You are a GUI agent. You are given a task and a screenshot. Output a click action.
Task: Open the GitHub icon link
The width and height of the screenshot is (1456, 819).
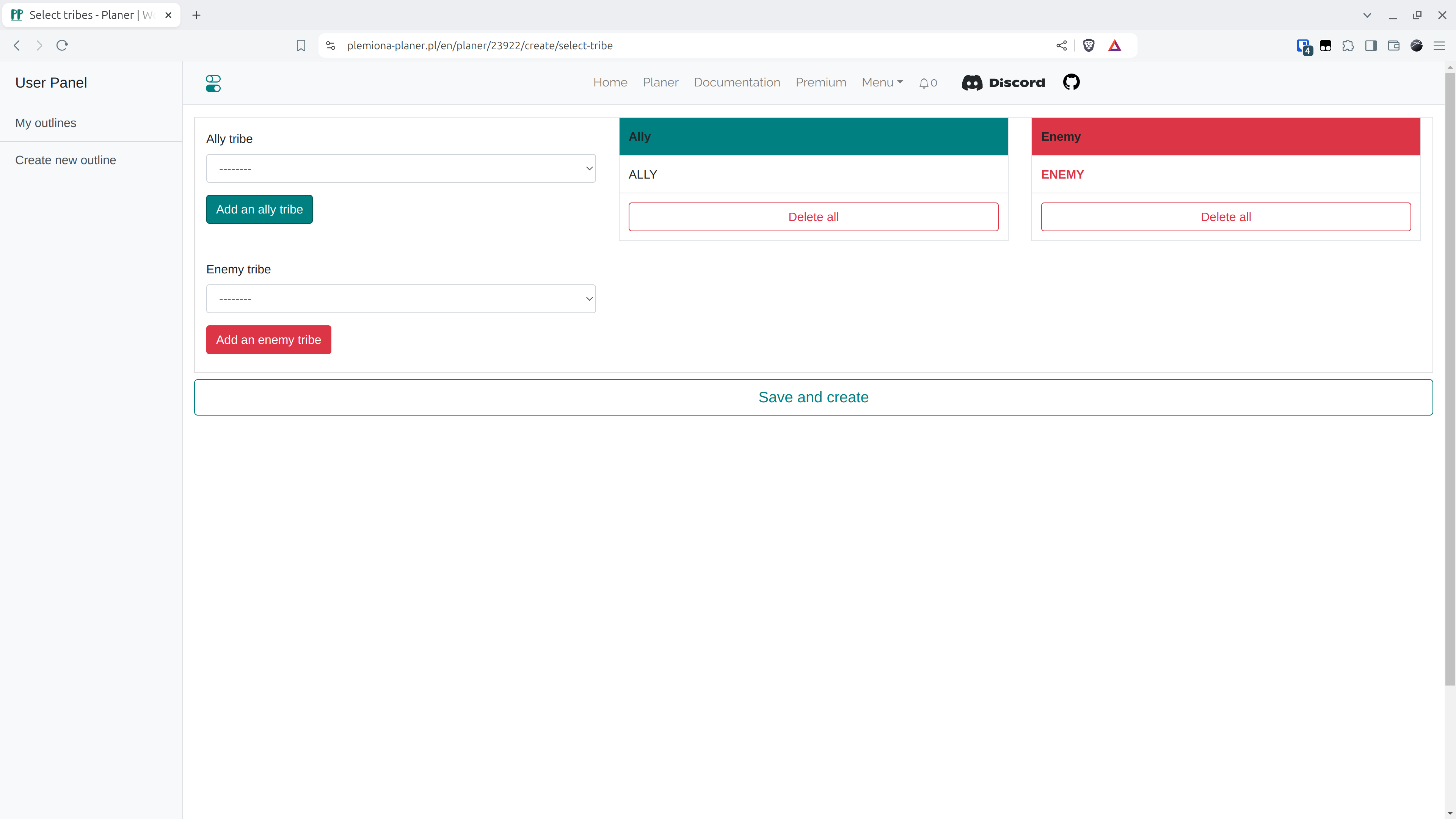pos(1071,83)
